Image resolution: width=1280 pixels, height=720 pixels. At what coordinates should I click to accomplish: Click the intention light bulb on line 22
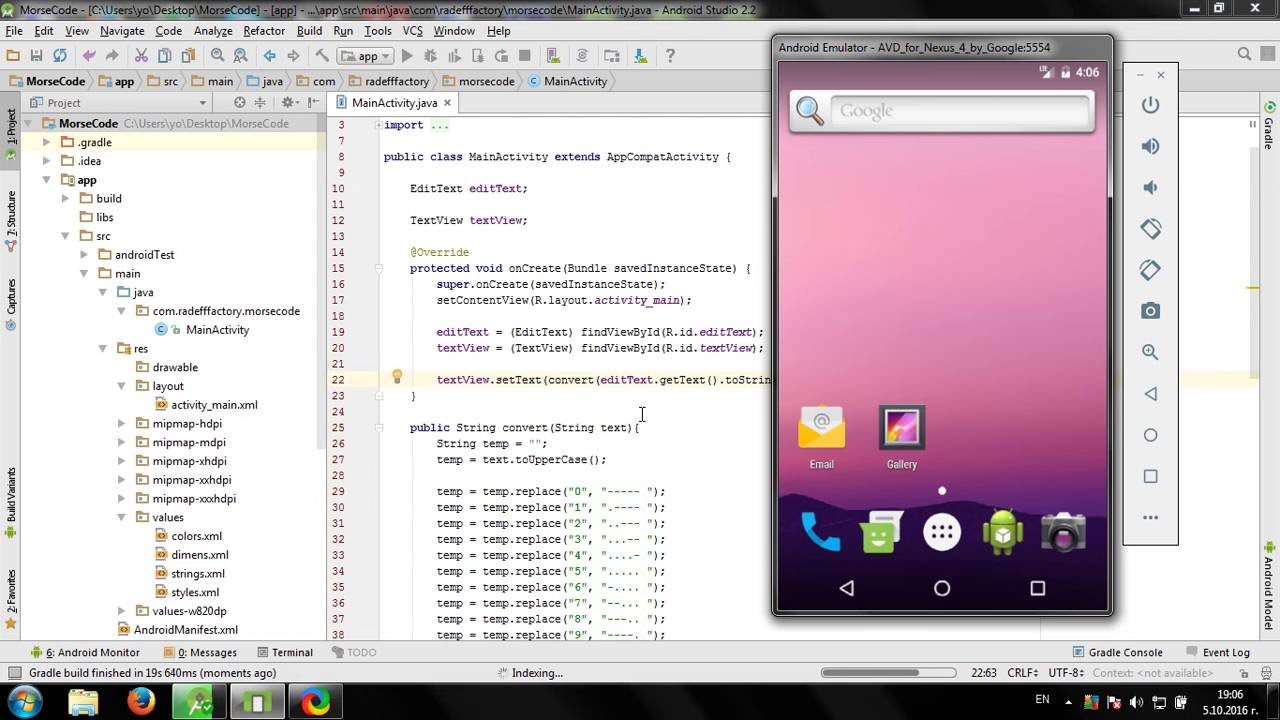click(397, 377)
